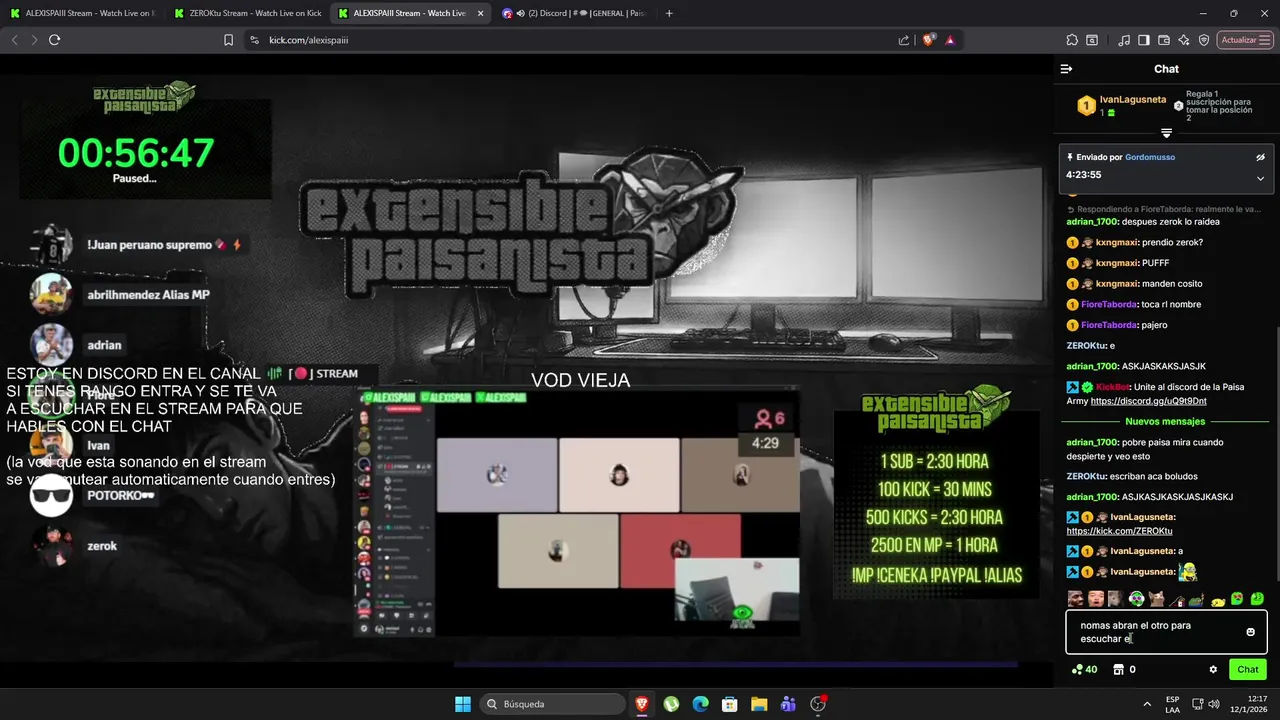The height and width of the screenshot is (720, 1280).
Task: Click the Brave Rewards triangle icon
Action: coord(950,40)
